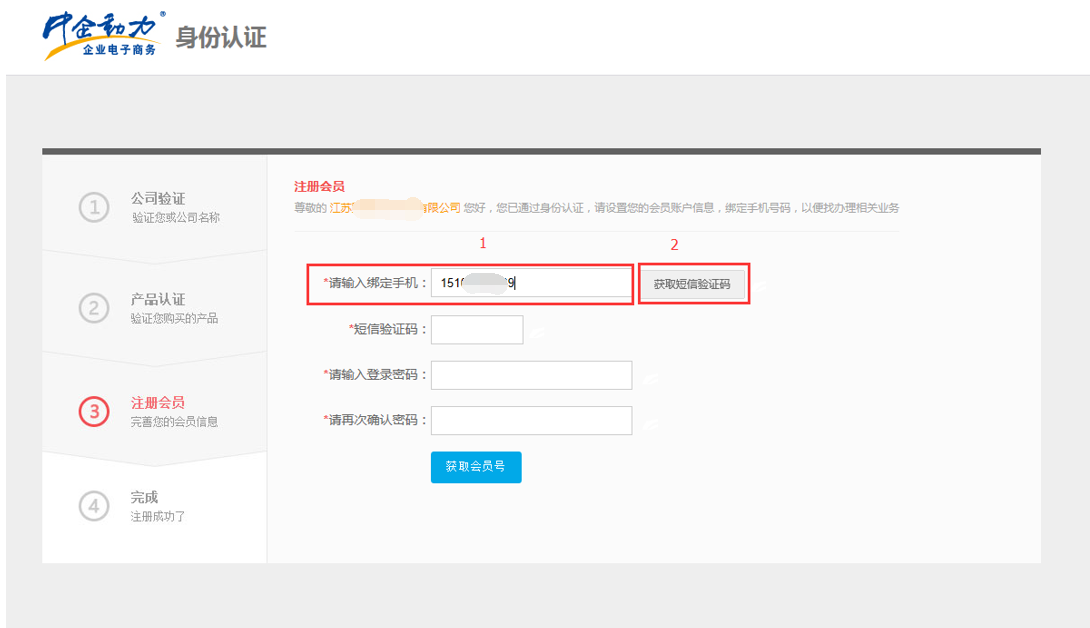Image resolution: width=1090 pixels, height=628 pixels.
Task: Select the 公司验证 step in sidebar
Action: 158,199
